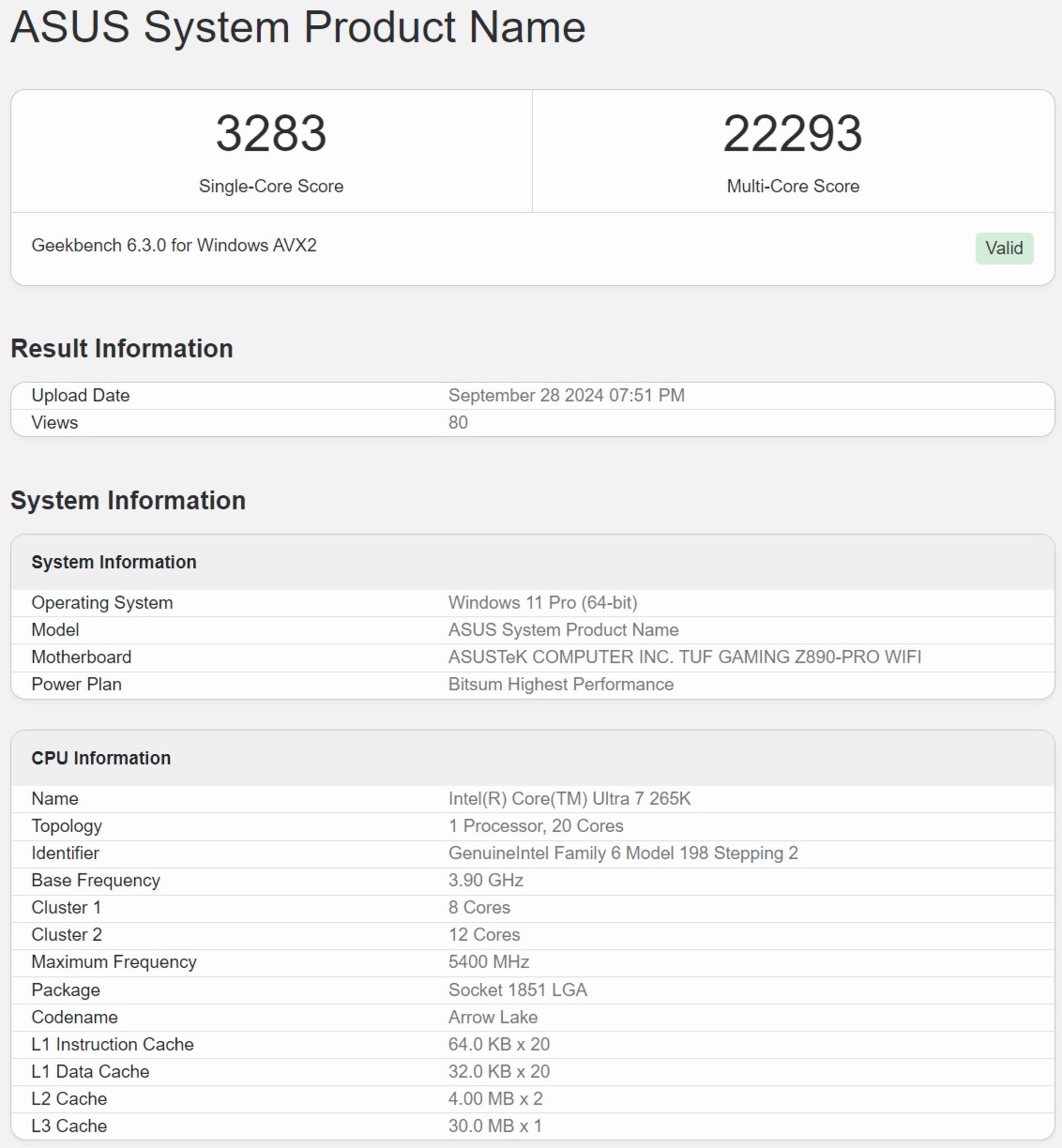Click the L1 Instruction Cache row label
The height and width of the screenshot is (1148, 1062).
[x=112, y=1045]
